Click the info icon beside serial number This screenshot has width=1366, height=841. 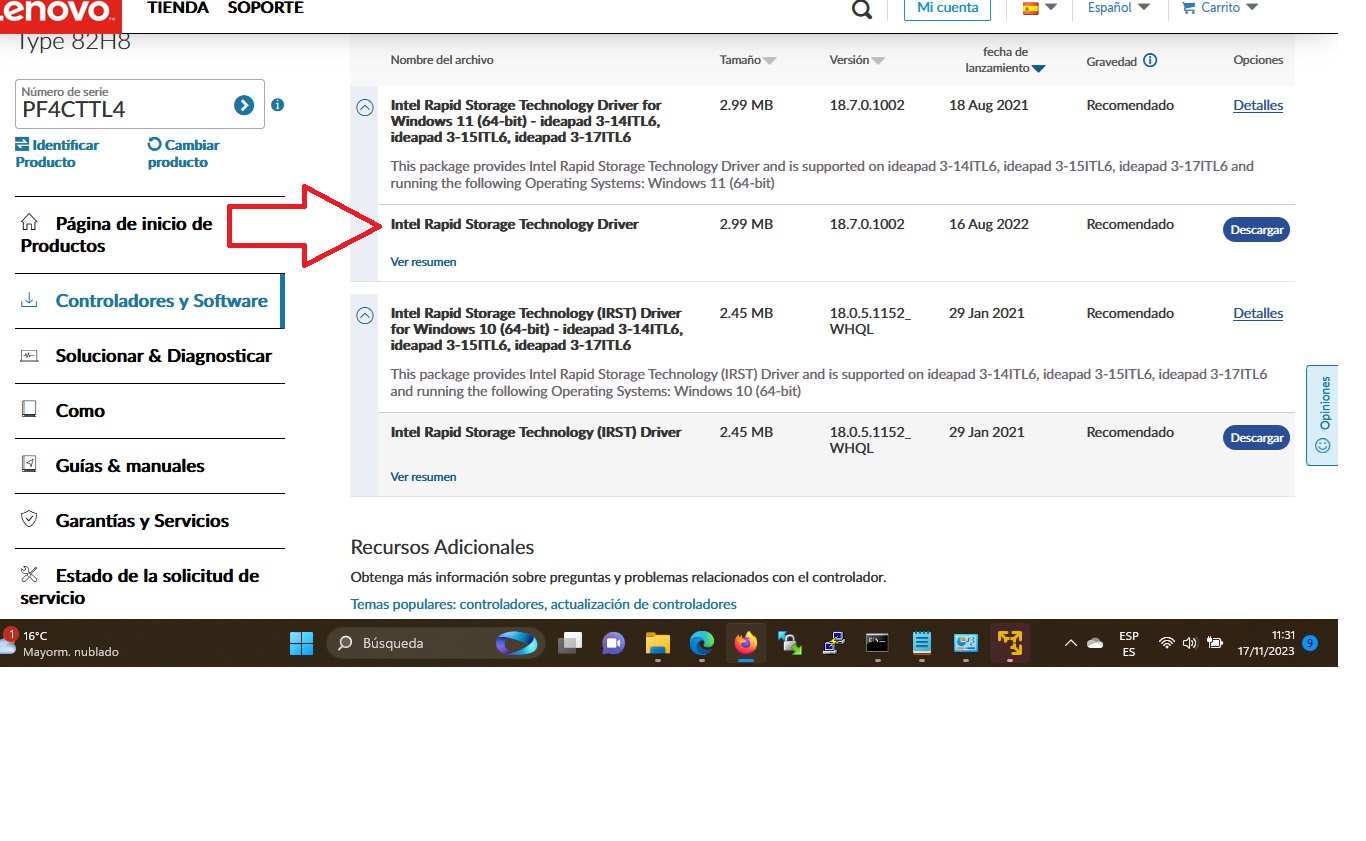[x=278, y=105]
